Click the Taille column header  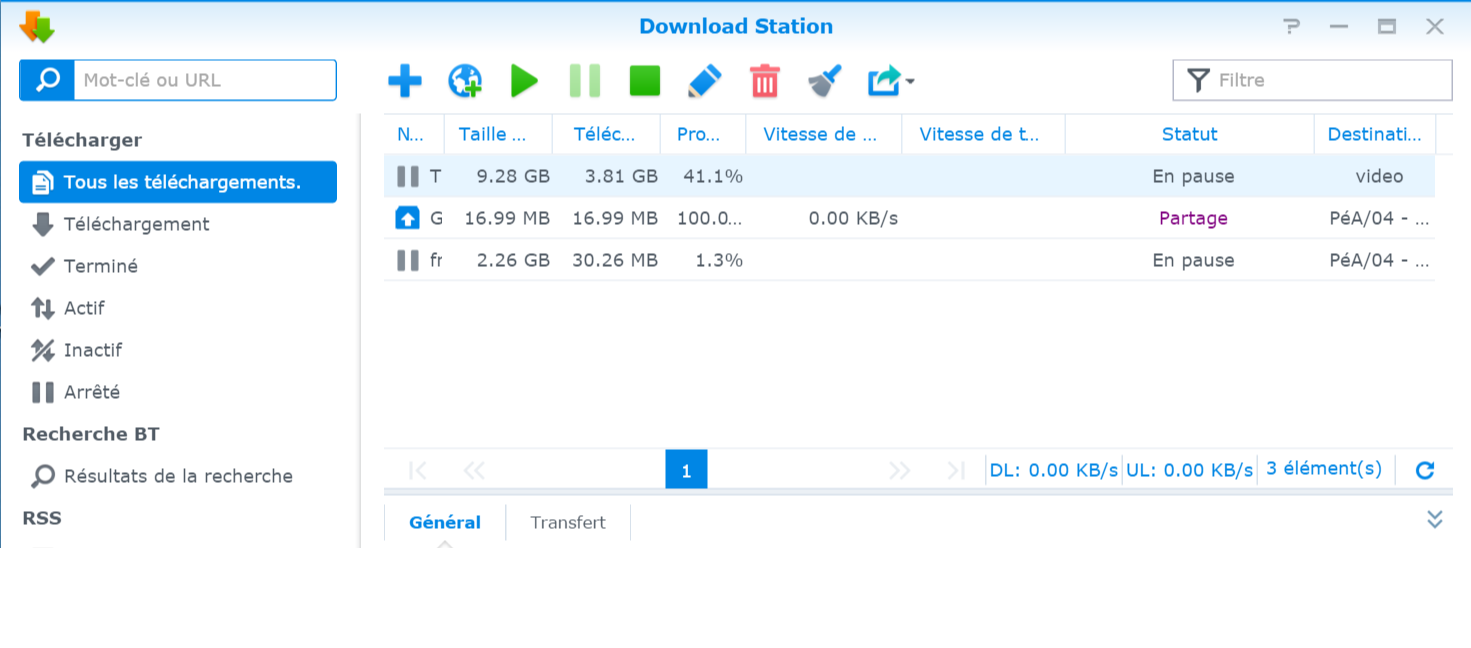[498, 134]
